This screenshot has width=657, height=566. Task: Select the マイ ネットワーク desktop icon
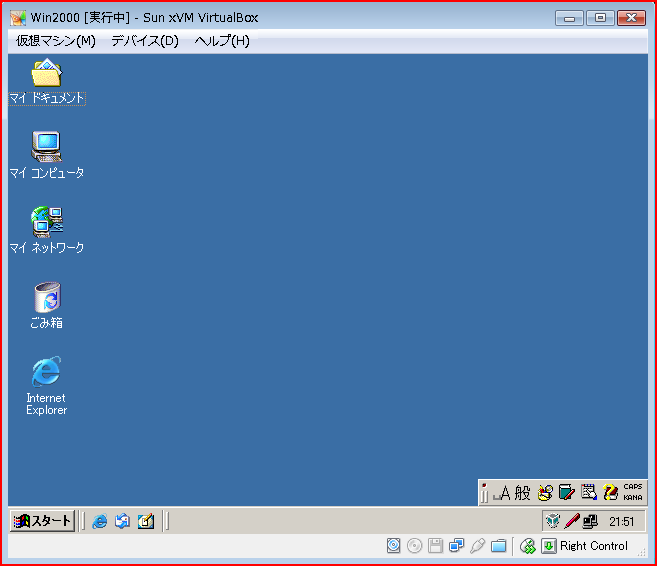pyautogui.click(x=47, y=230)
